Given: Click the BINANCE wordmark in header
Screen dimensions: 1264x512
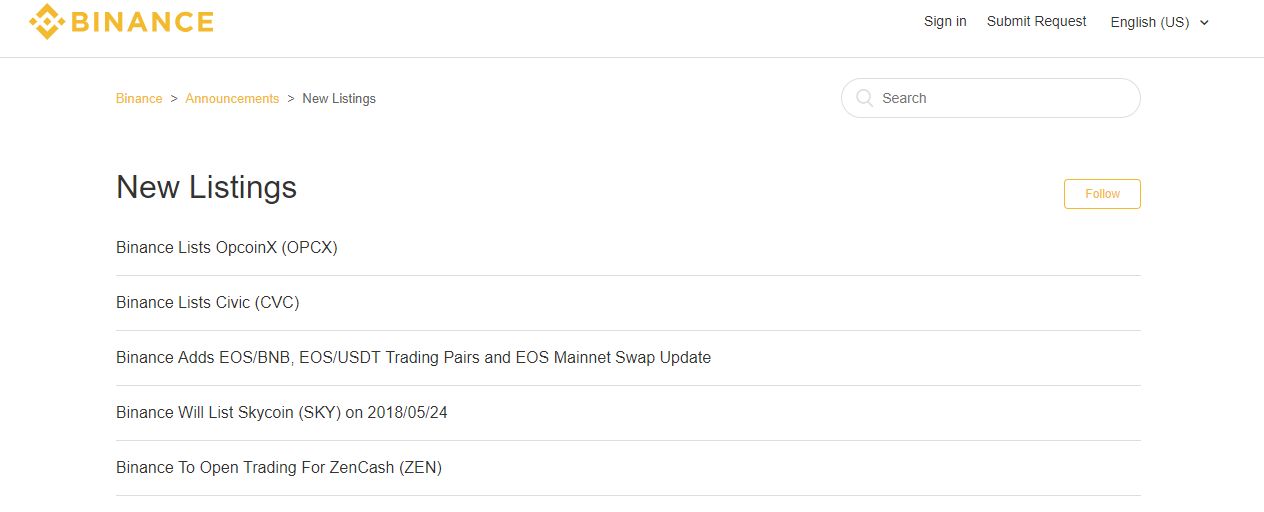Looking at the screenshot, I should [143, 22].
